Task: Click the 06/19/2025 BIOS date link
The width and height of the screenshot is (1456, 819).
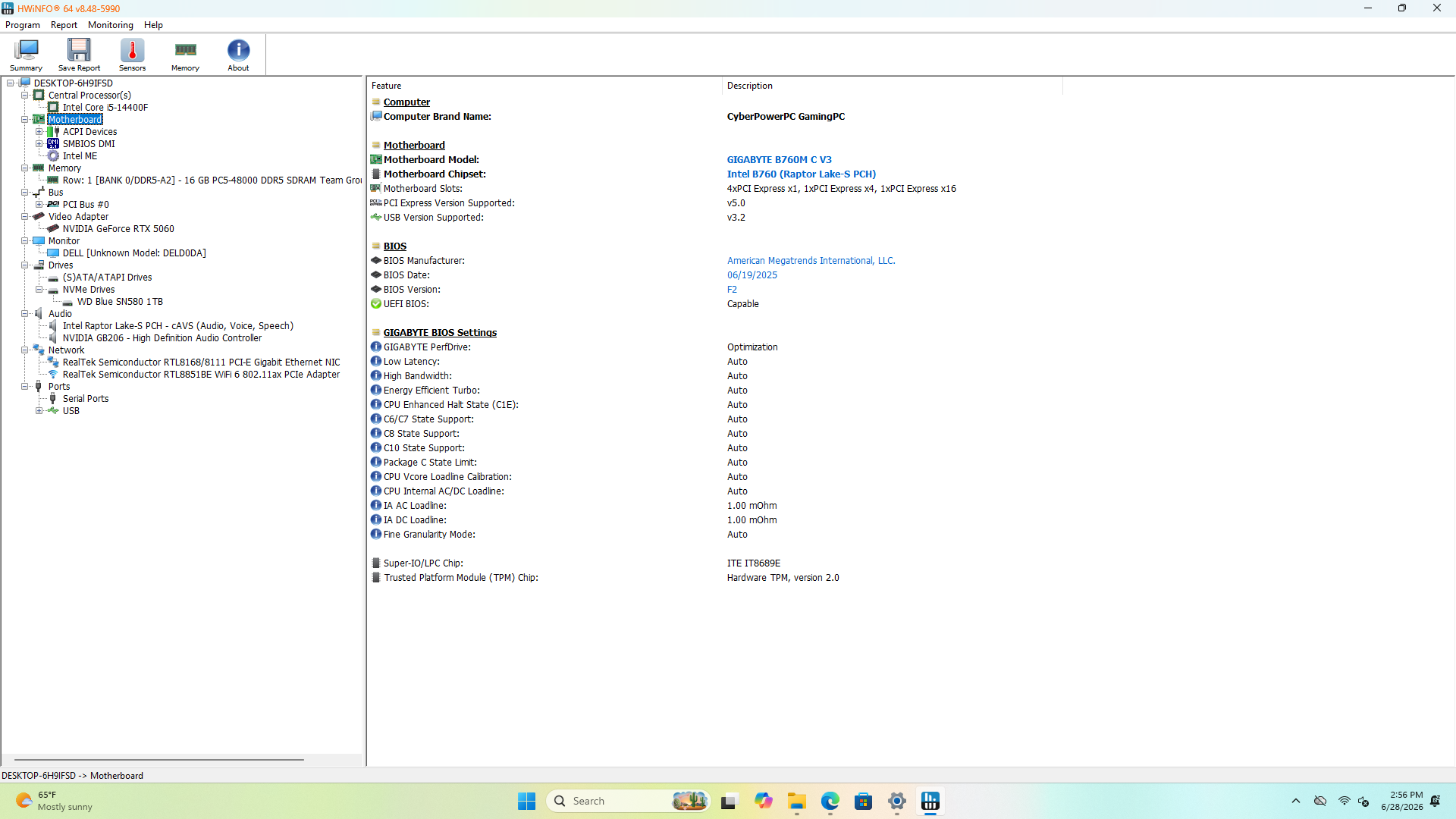Action: coord(752,275)
